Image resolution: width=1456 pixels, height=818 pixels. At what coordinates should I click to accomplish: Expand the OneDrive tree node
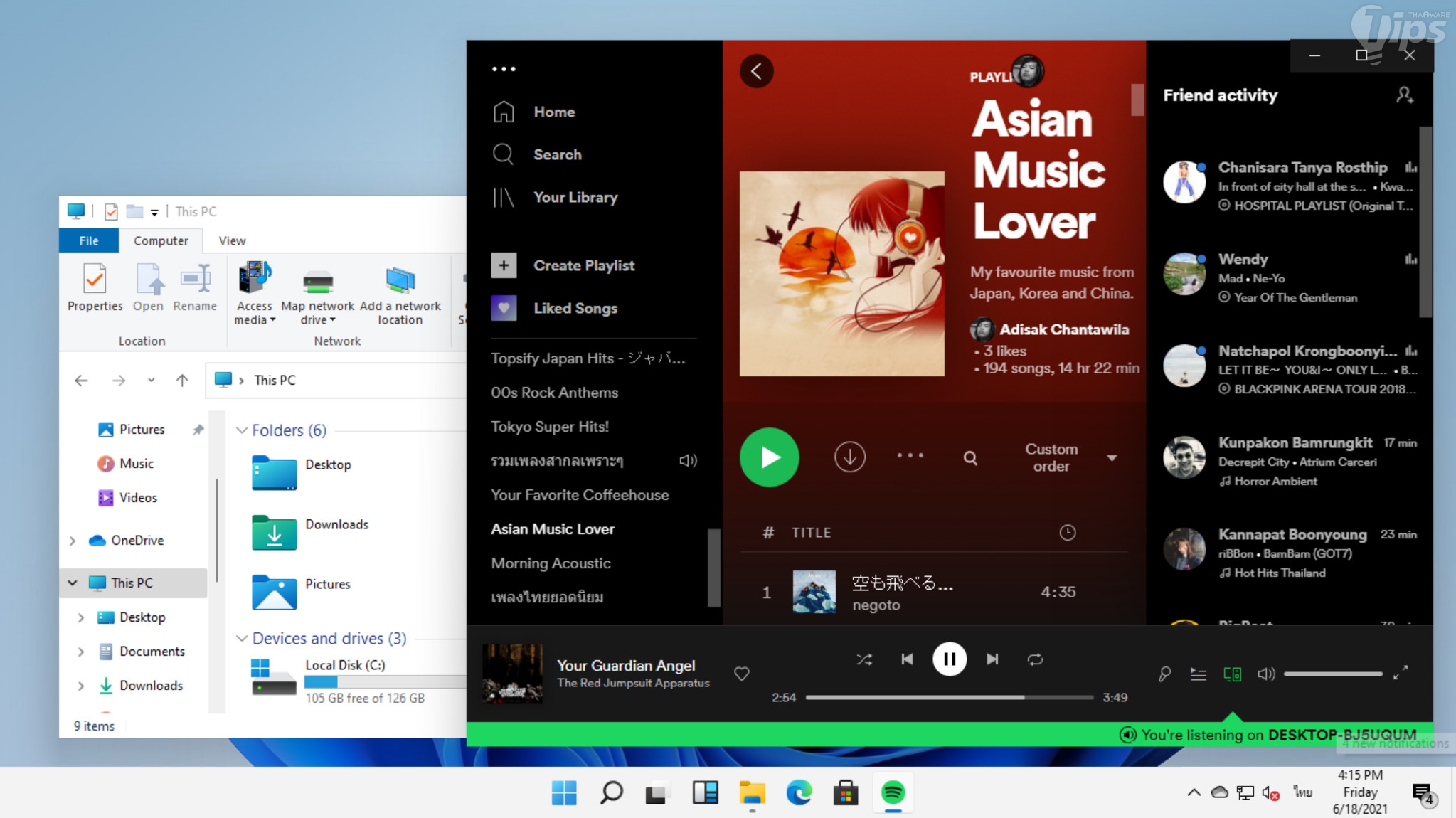[x=73, y=541]
